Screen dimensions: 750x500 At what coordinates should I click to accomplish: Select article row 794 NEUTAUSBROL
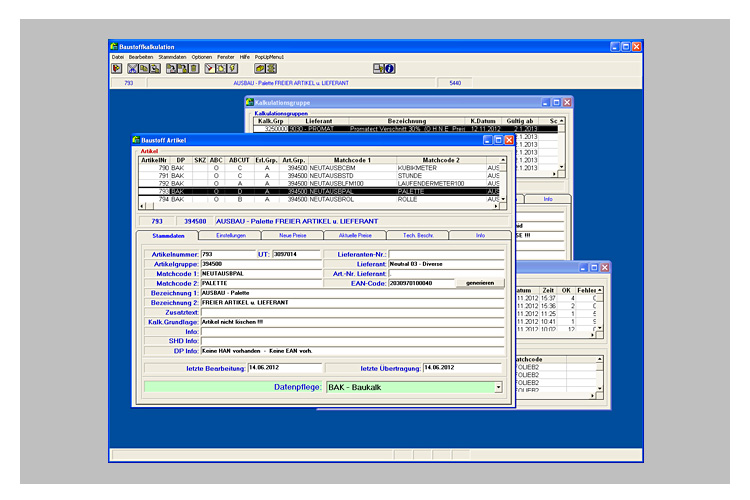tap(319, 199)
